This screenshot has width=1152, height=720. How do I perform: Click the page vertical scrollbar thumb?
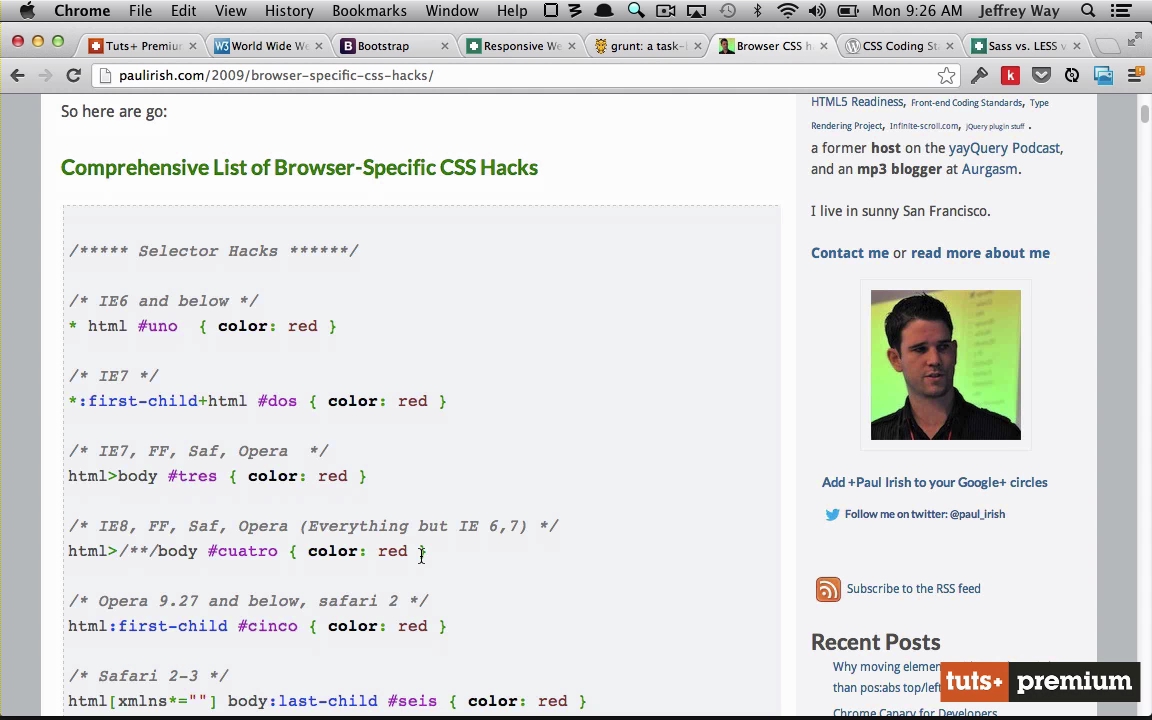(x=1145, y=114)
